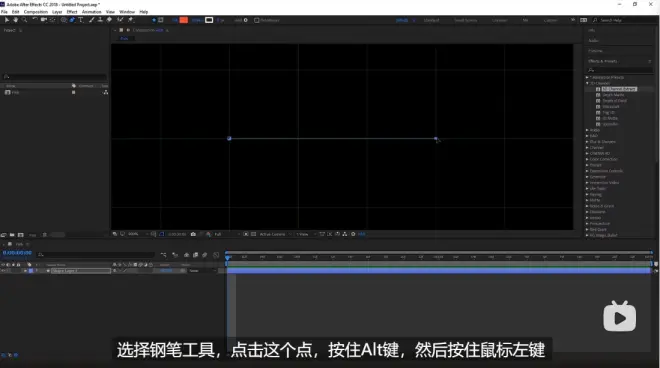Select the Unified Camera tool
The height and width of the screenshot is (368, 660).
pyautogui.click(x=43, y=20)
